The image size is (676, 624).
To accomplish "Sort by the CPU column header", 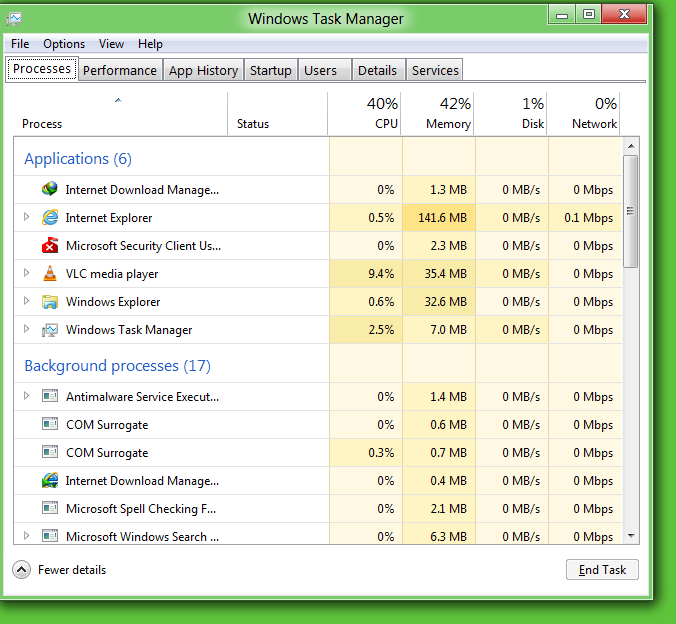I will coord(364,113).
